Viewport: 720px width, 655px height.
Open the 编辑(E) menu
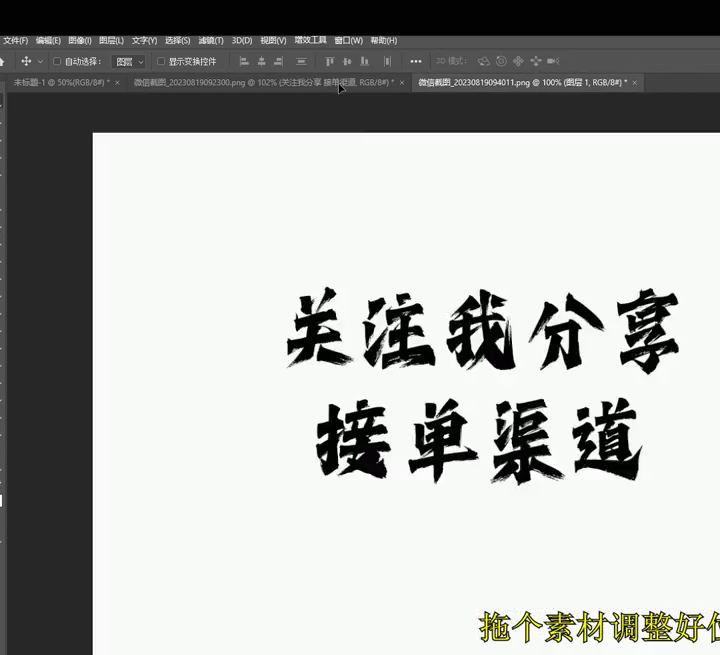(x=48, y=41)
